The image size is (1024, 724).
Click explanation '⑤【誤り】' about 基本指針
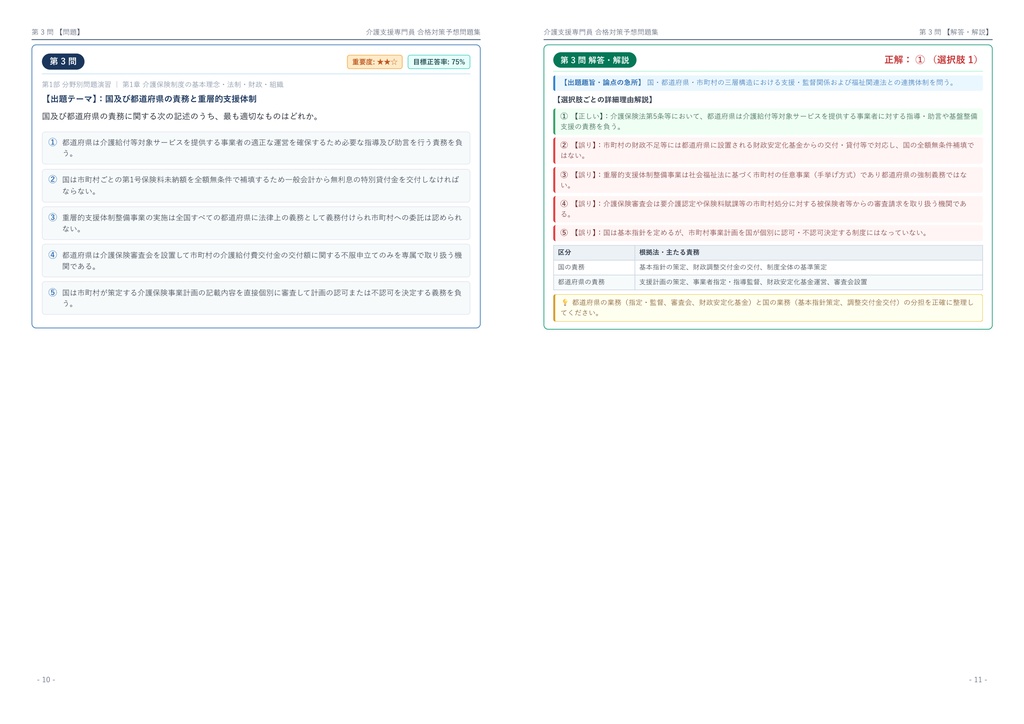point(768,232)
